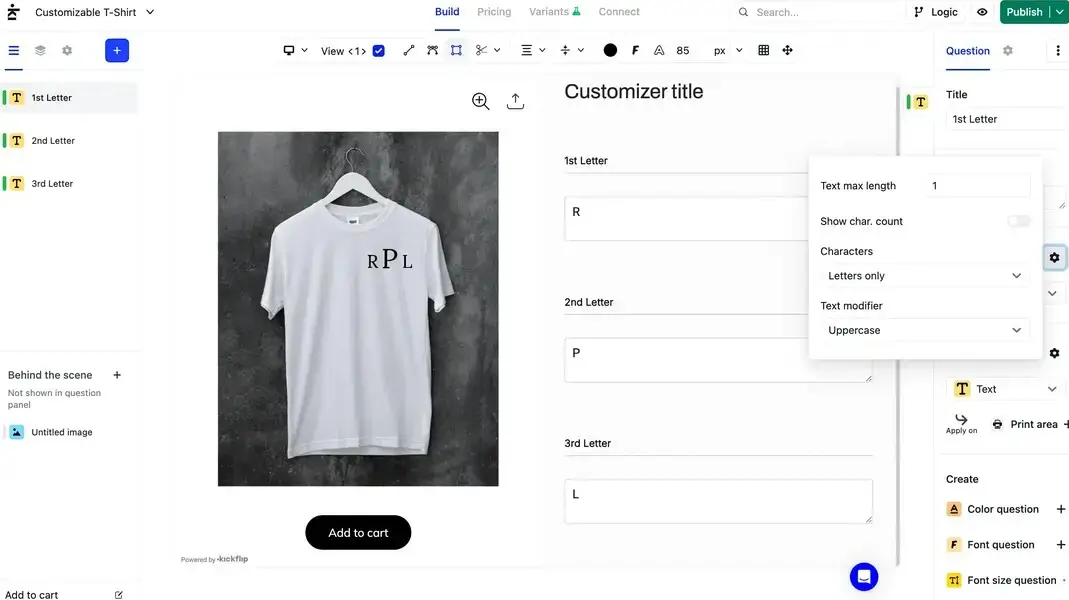Screen dimensions: 1069x600
Task: Expand the Customizable T-Shirt project dropdown
Action: pos(150,12)
